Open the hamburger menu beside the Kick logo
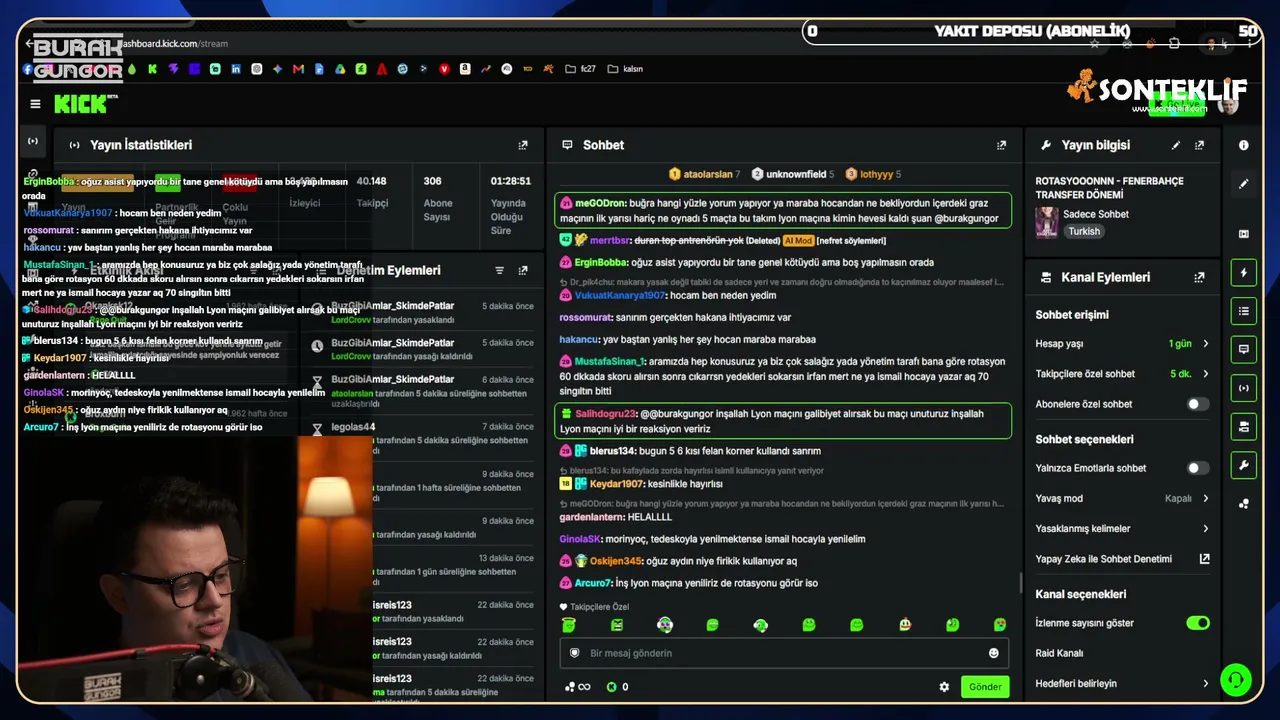The image size is (1280, 720). tap(35, 104)
